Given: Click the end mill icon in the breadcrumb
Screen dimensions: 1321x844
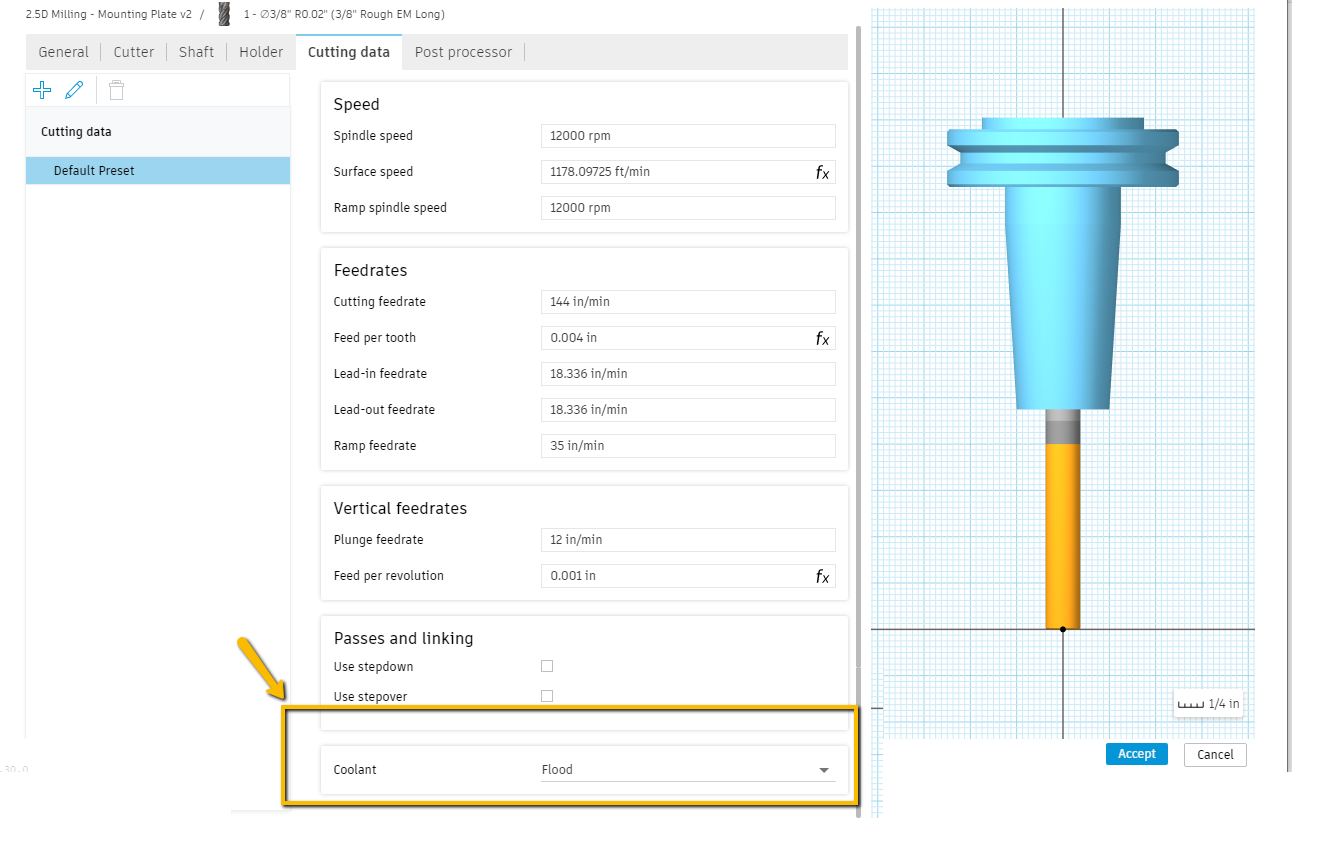Looking at the screenshot, I should 223,14.
